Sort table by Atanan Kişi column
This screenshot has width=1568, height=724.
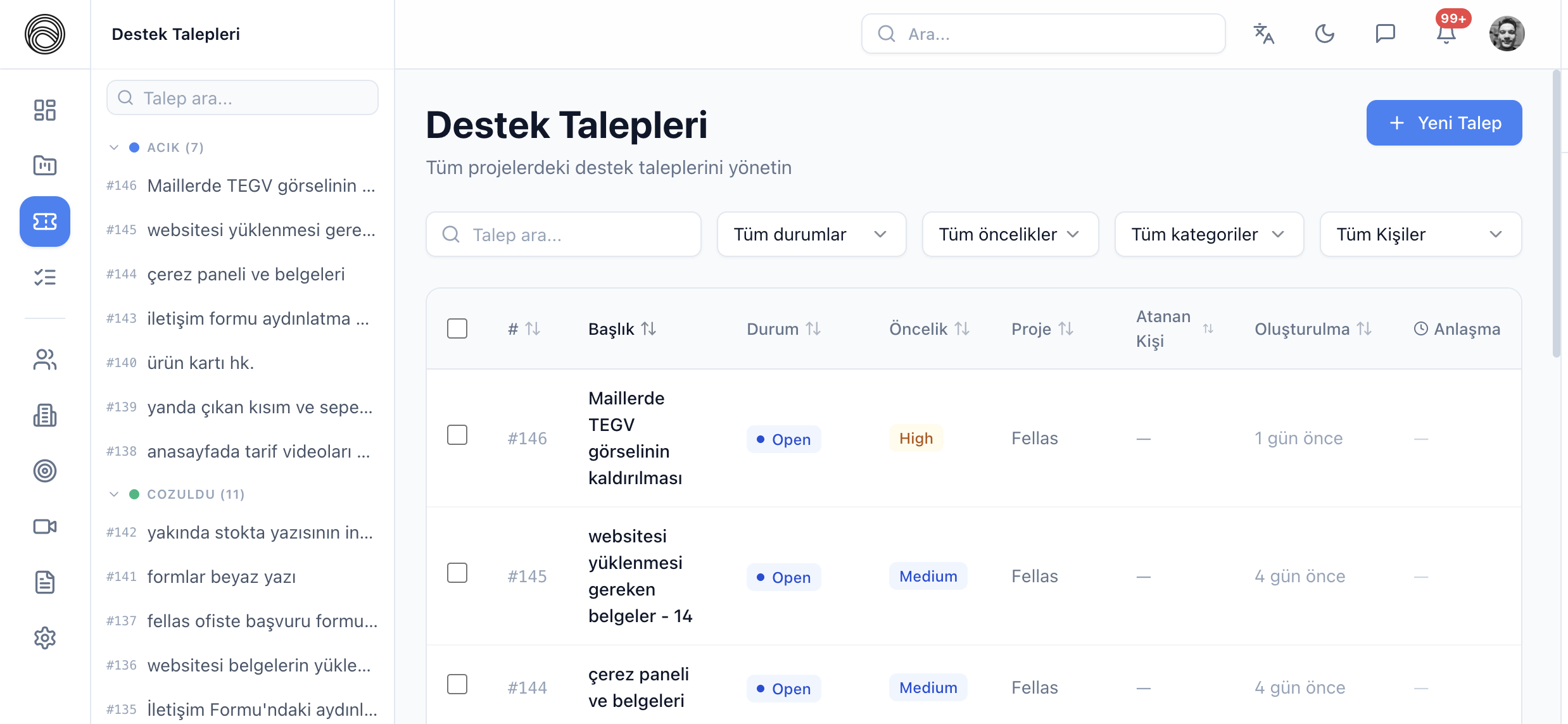point(1175,329)
